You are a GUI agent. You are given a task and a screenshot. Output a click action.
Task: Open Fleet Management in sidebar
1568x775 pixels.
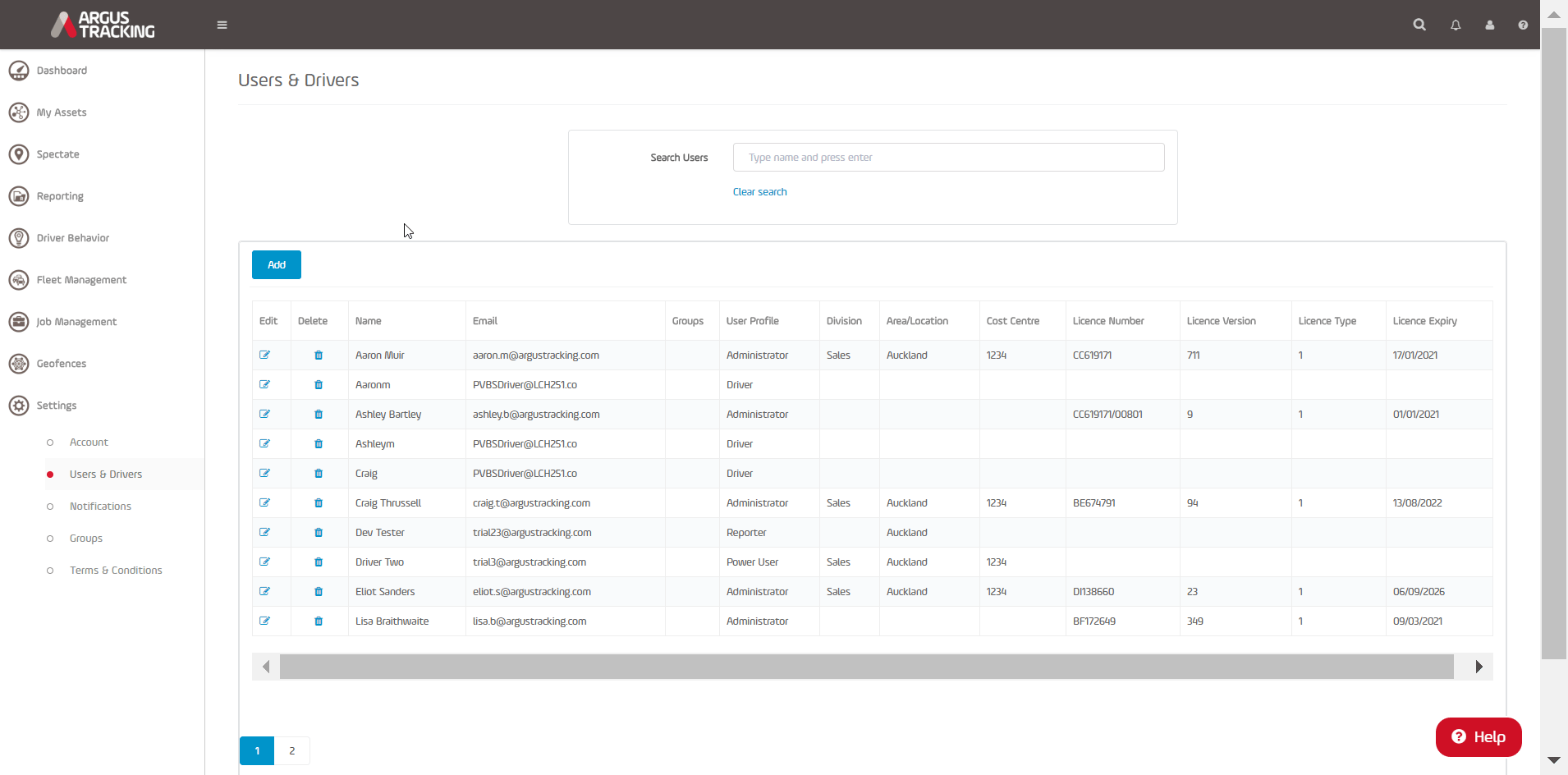click(x=81, y=280)
